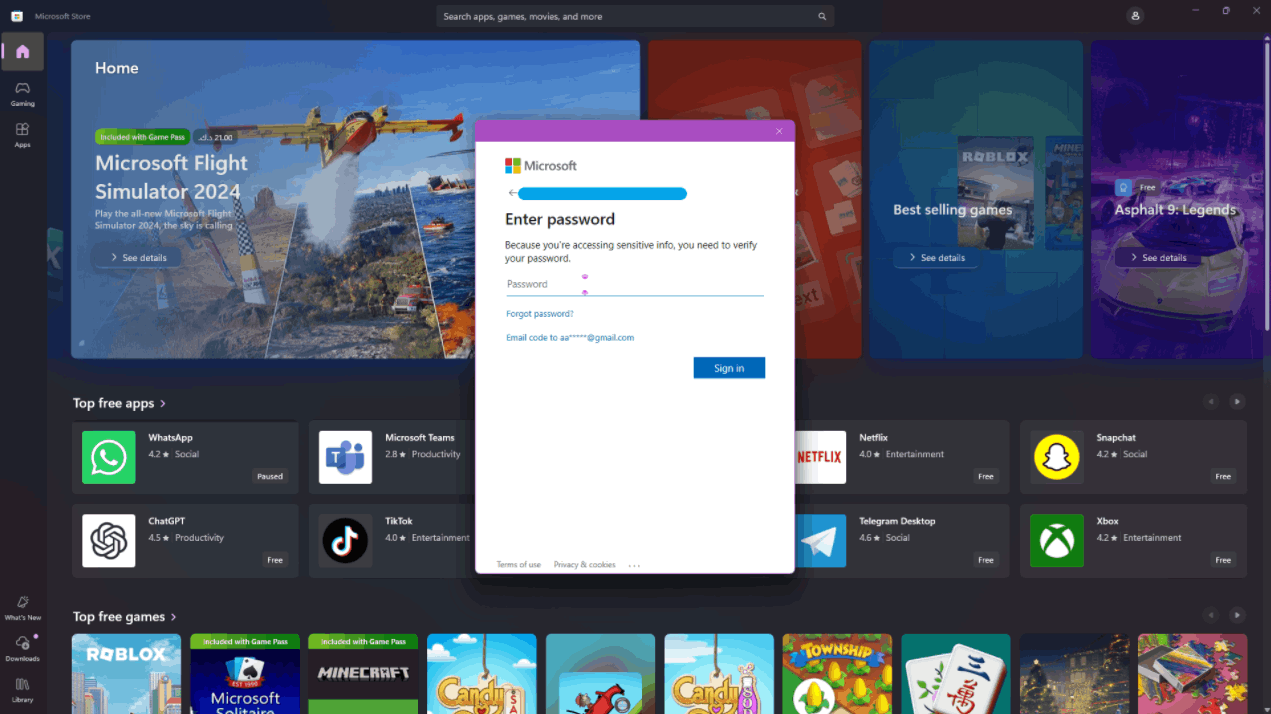Image resolution: width=1271 pixels, height=714 pixels.
Task: Open Terms of use link
Action: point(519,565)
